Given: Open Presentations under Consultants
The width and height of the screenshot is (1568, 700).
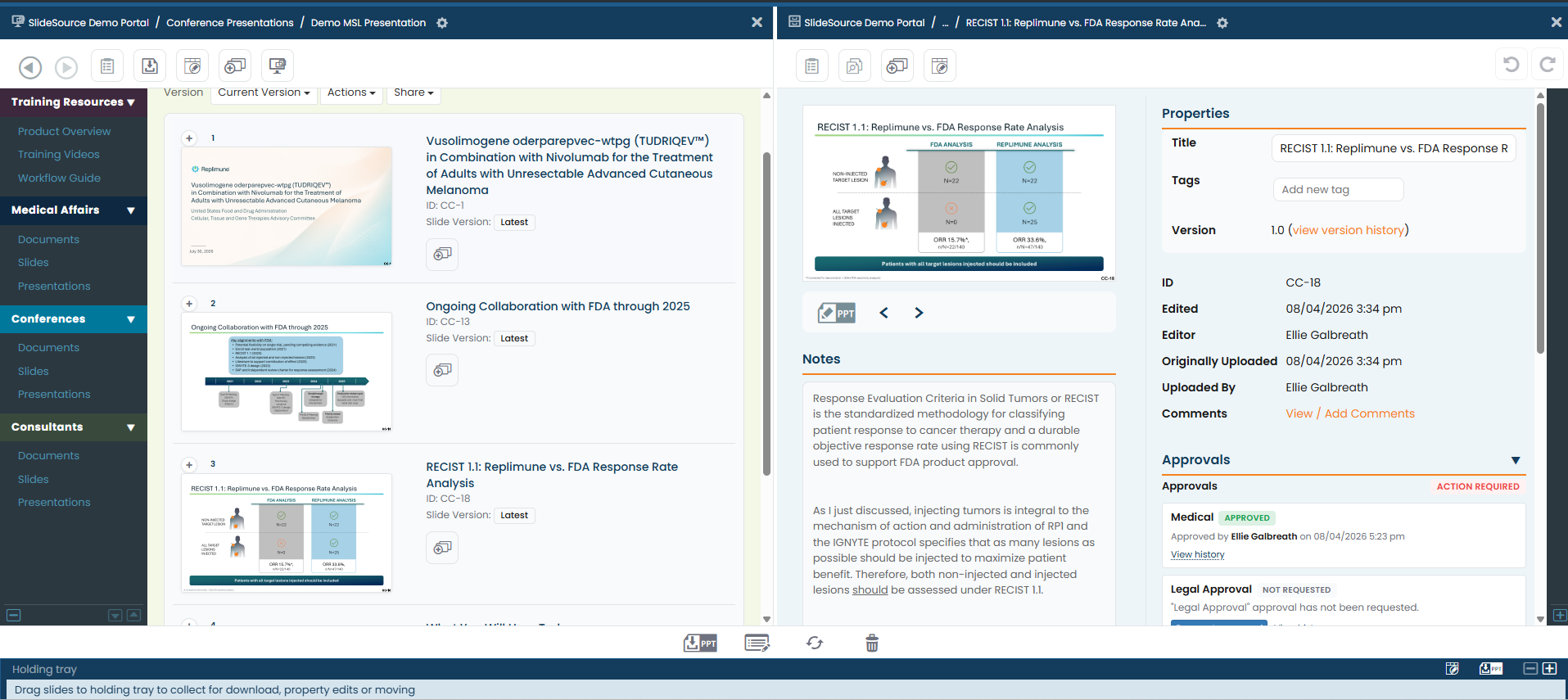Looking at the screenshot, I should pos(54,503).
